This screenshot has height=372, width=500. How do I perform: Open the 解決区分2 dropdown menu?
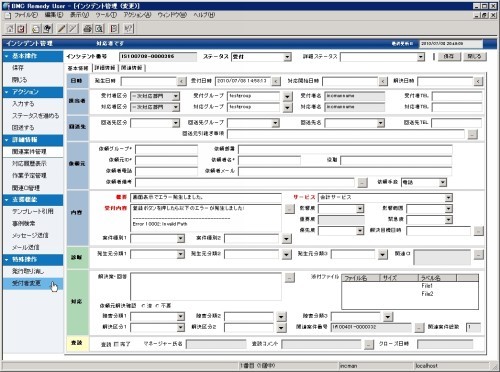(x=281, y=328)
